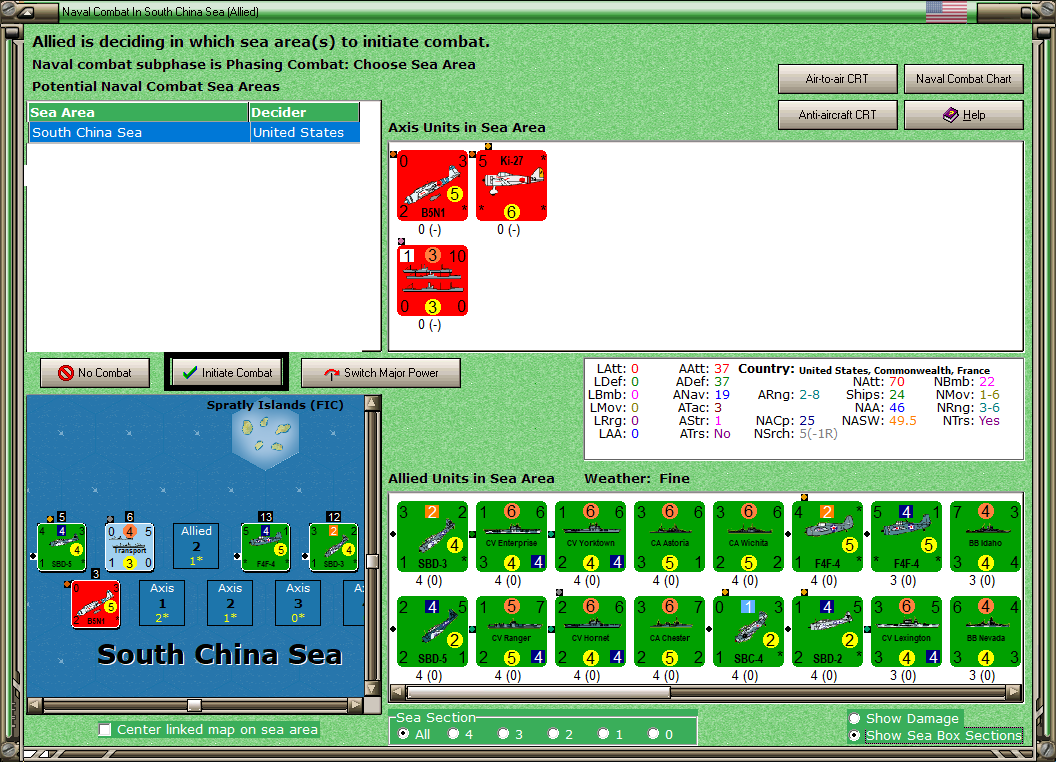Select the Axis B5N1 aircraft unit

(432, 185)
